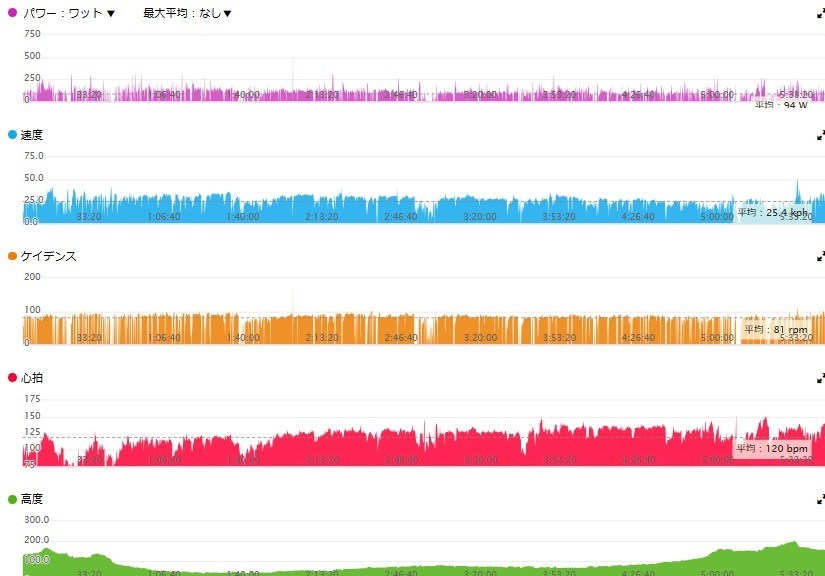The width and height of the screenshot is (825, 576).
Task: Click the 平均：25.4 kph average label
Action: 772,213
